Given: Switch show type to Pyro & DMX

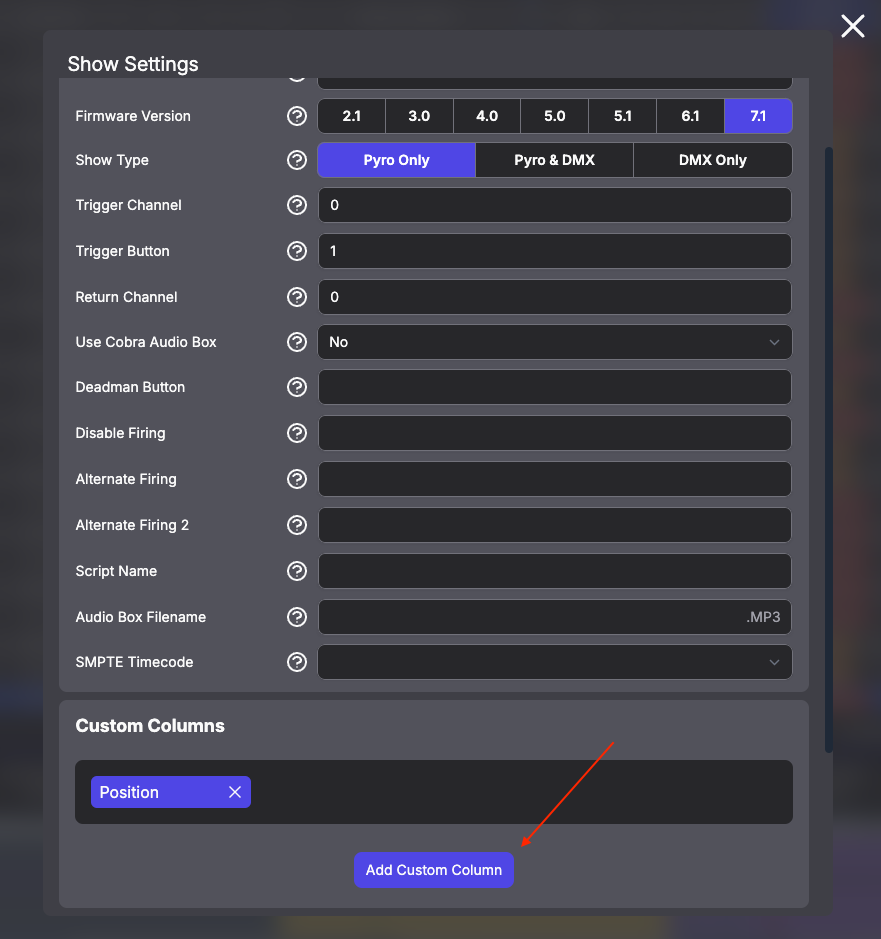Looking at the screenshot, I should pos(555,160).
